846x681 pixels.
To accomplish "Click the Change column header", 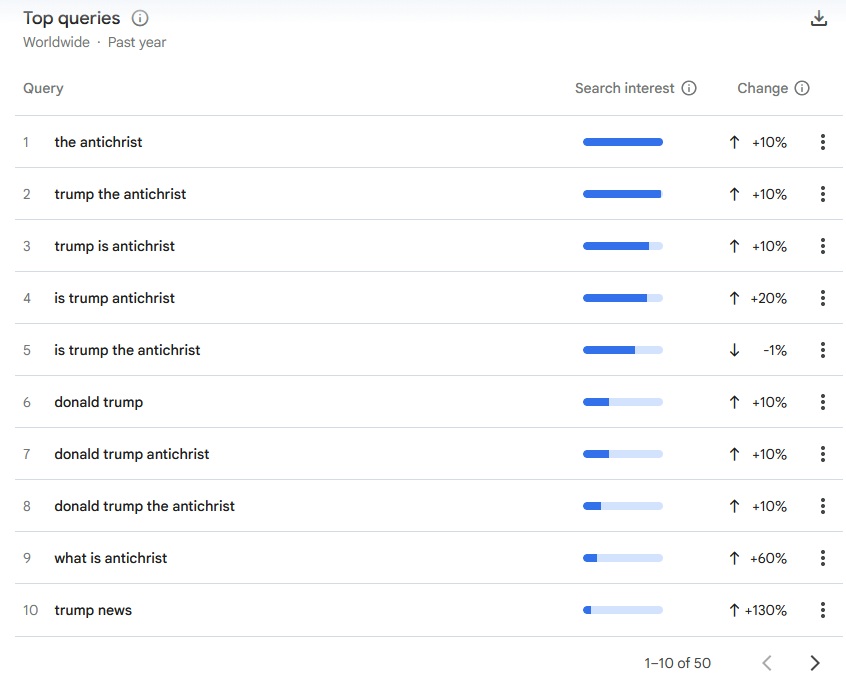I will click(762, 88).
